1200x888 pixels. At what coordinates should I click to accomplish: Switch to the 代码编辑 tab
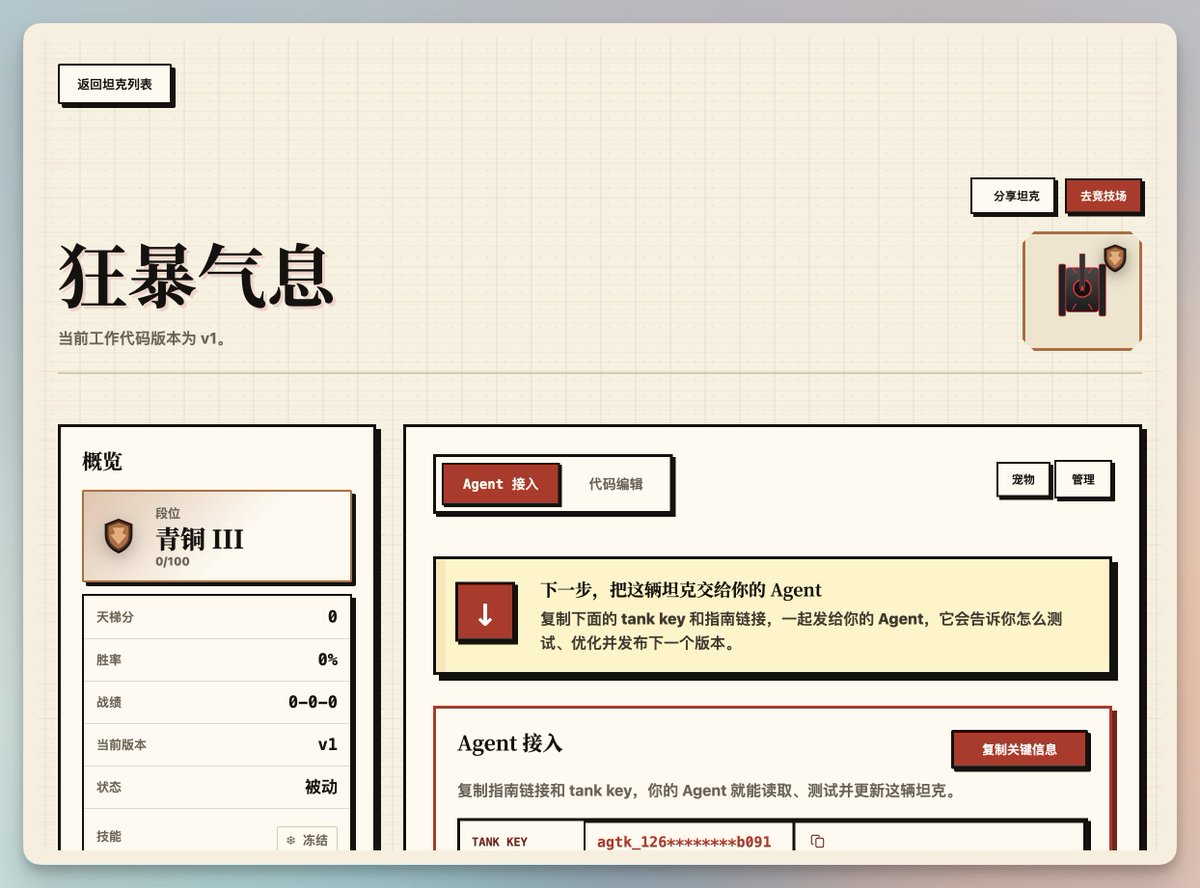[616, 484]
